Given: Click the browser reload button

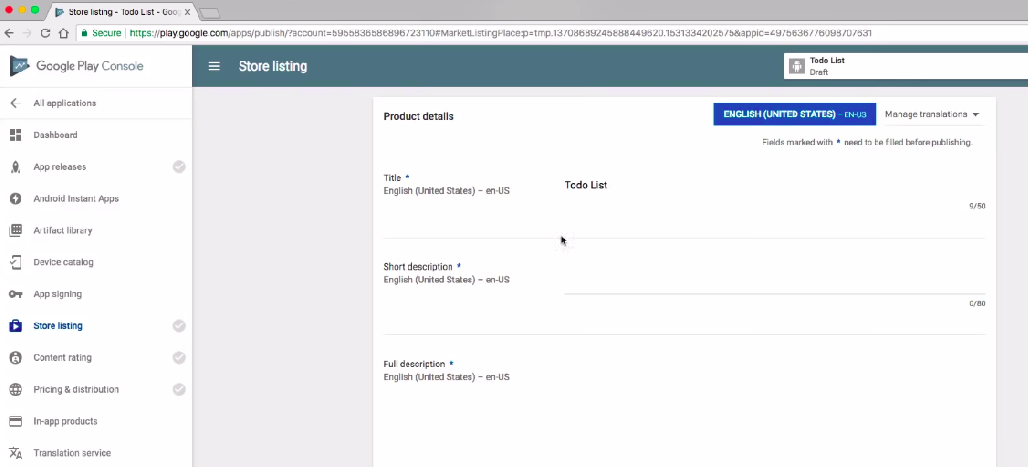Looking at the screenshot, I should pos(45,33).
